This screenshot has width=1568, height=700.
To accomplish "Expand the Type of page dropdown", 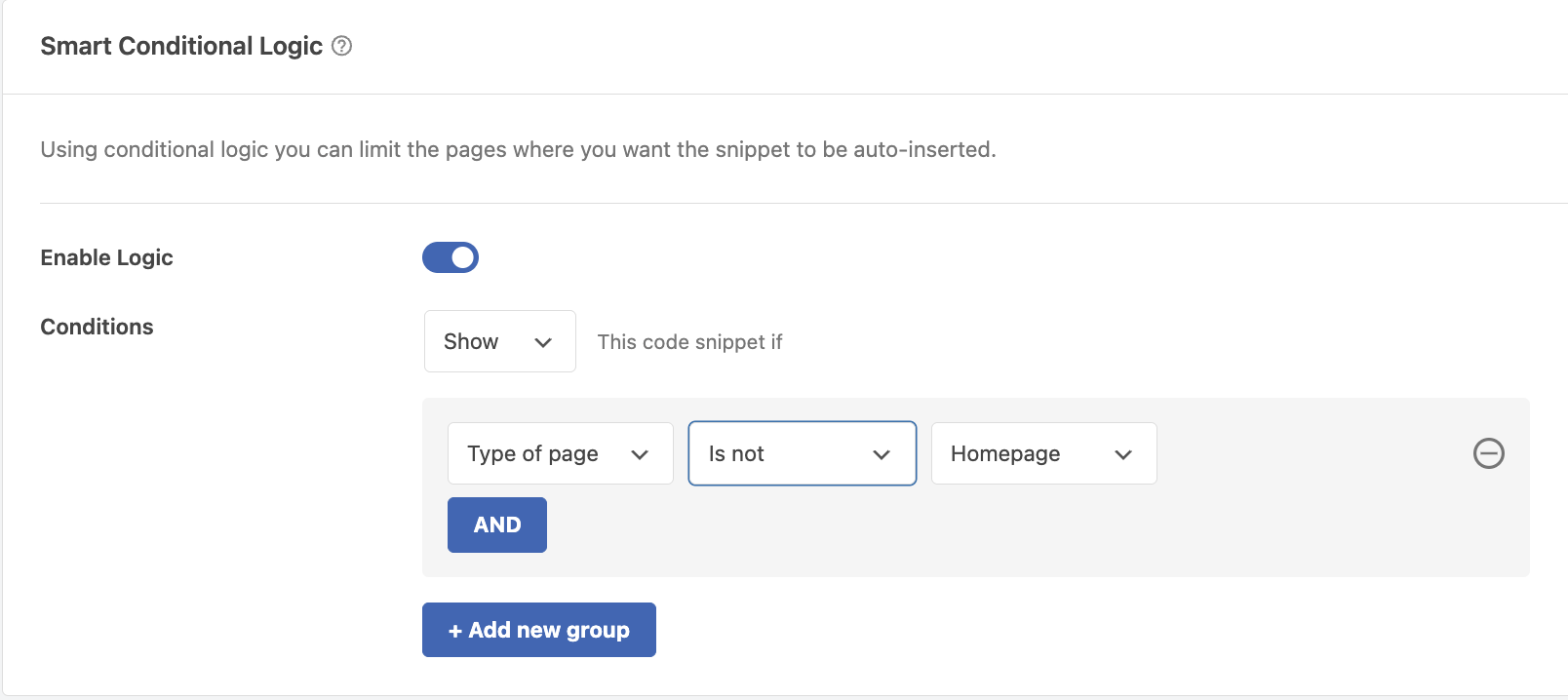I will (x=560, y=453).
